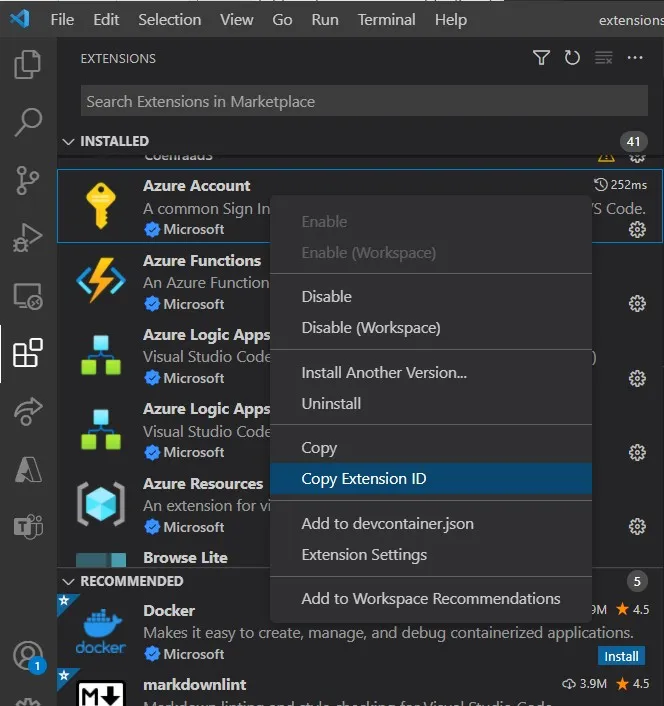
Task: Open the Edit menu
Action: (106, 20)
